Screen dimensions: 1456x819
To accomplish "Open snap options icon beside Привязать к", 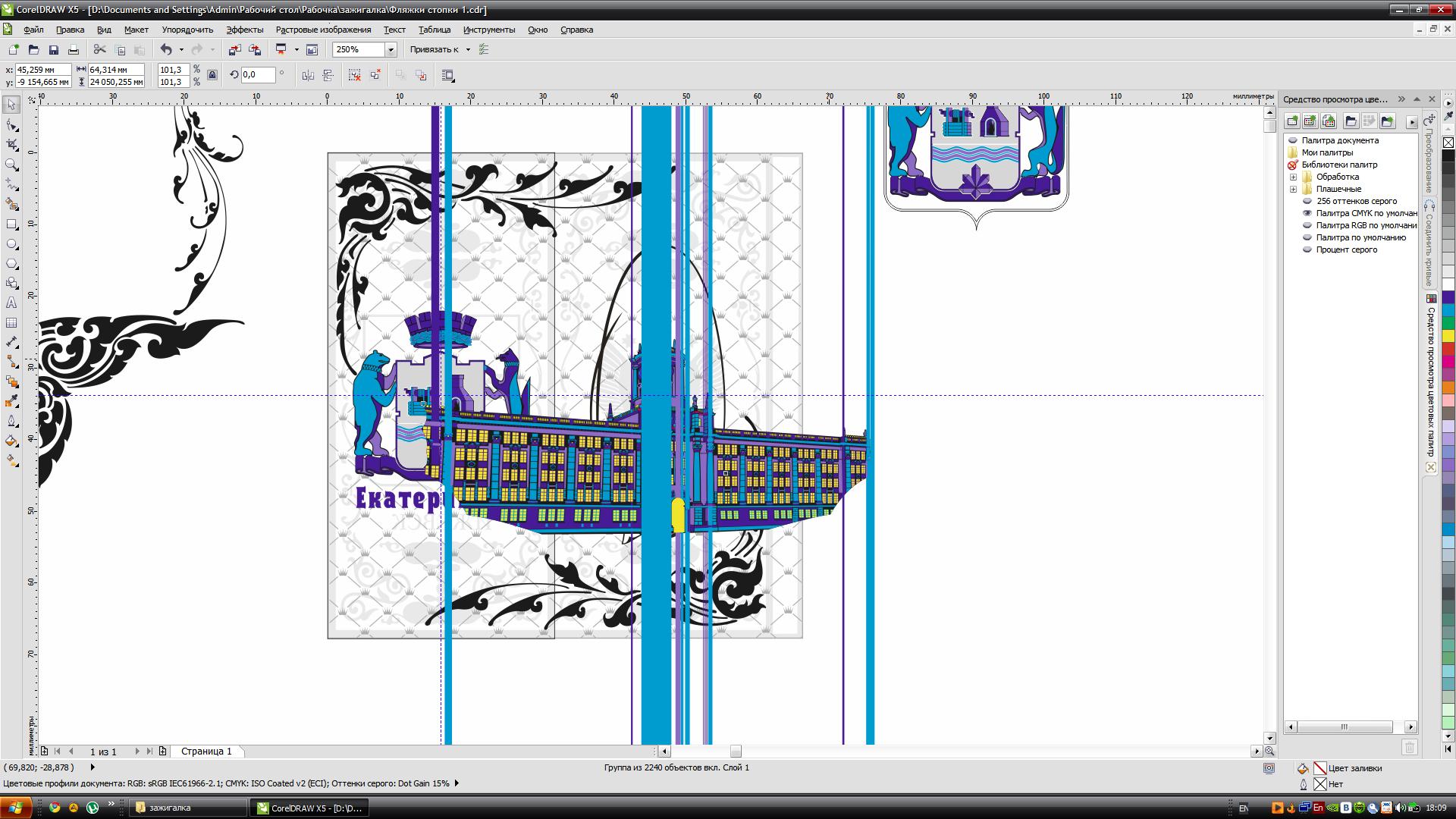I will point(484,49).
